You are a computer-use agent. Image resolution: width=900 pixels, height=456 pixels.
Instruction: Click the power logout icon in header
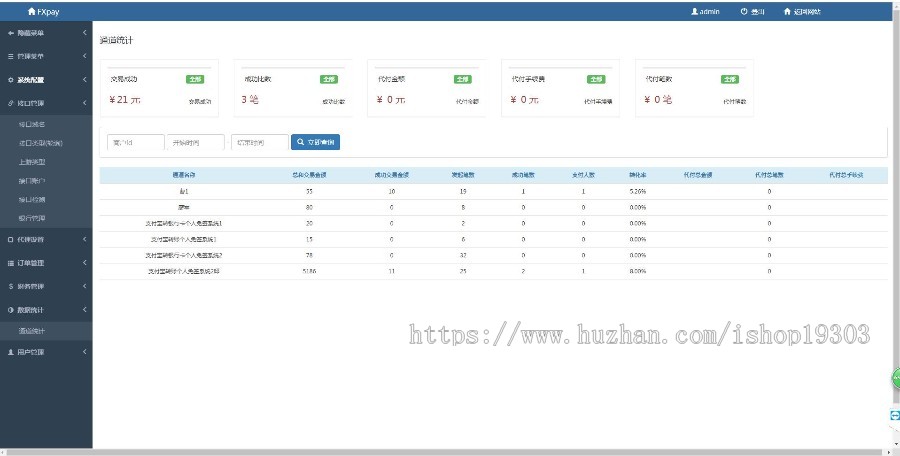(744, 11)
